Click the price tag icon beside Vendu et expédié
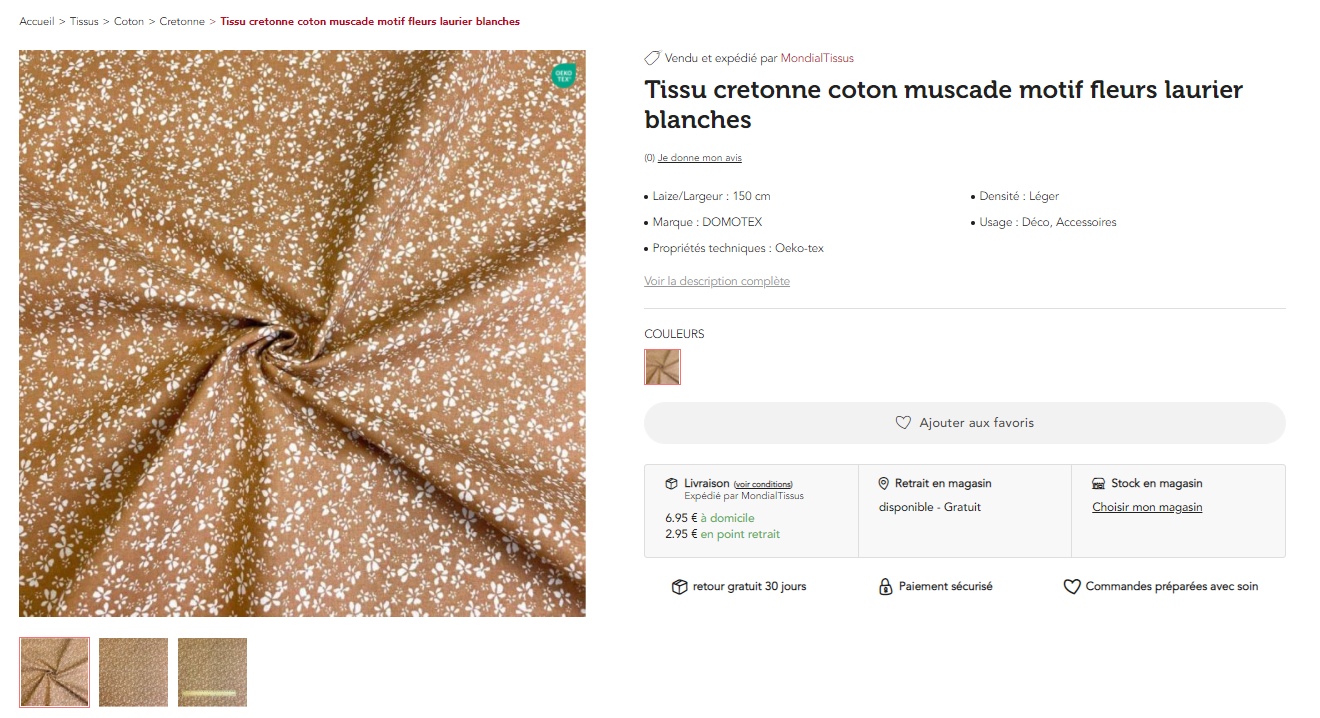This screenshot has height=718, width=1320. pos(652,58)
